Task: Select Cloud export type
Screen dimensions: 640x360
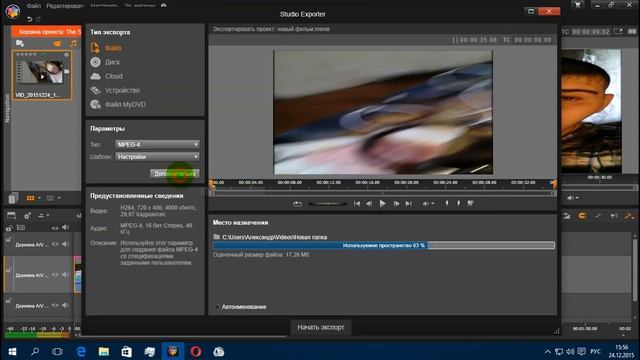Action: [x=107, y=76]
